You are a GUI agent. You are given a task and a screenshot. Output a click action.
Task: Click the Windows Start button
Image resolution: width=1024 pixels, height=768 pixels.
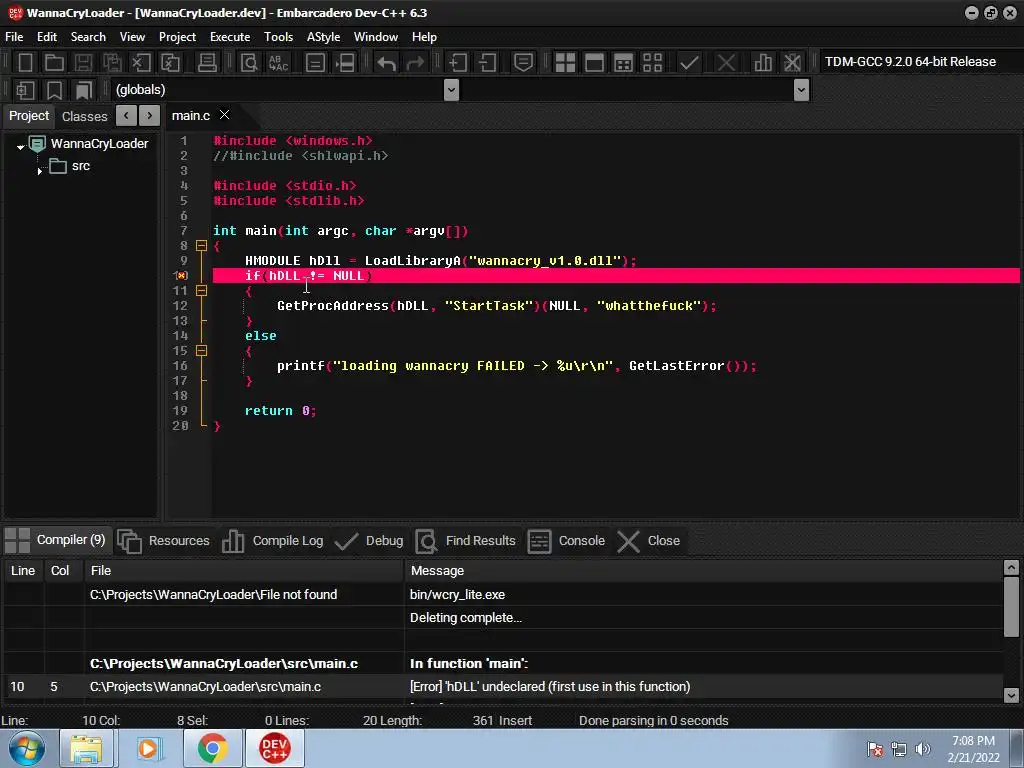[27, 748]
